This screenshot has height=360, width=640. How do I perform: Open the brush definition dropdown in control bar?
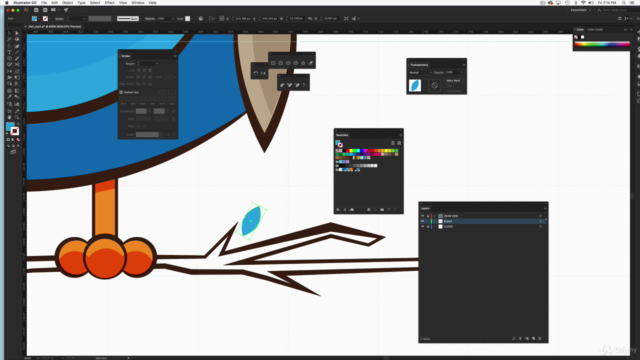(141, 18)
